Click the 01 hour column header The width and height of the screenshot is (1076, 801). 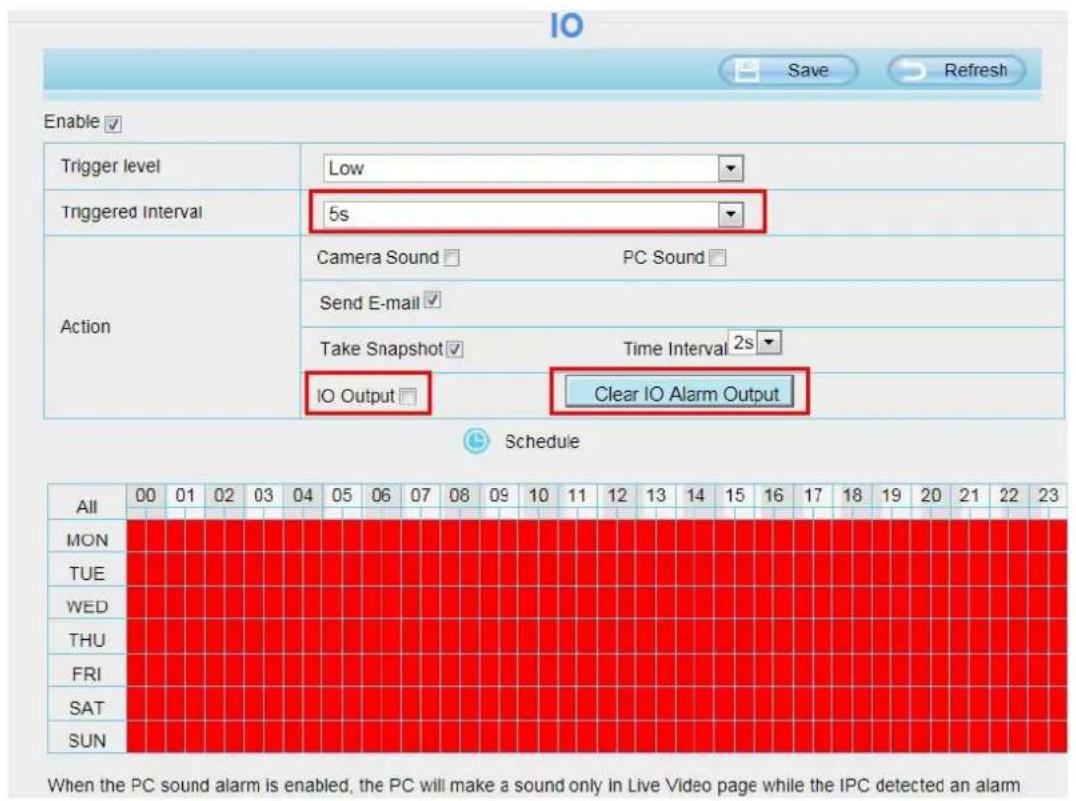click(185, 496)
